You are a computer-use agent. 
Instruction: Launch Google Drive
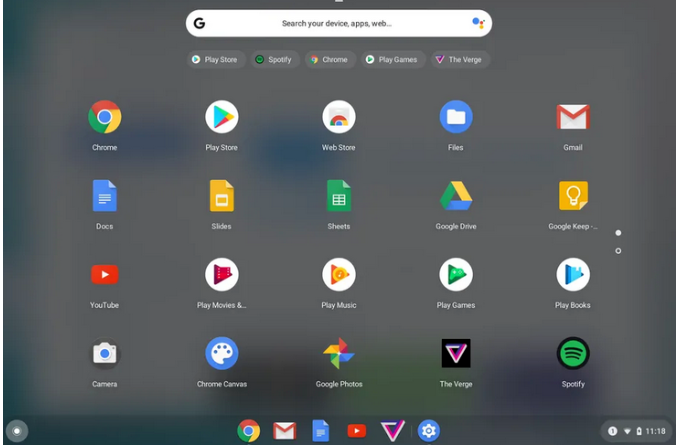pyautogui.click(x=456, y=196)
